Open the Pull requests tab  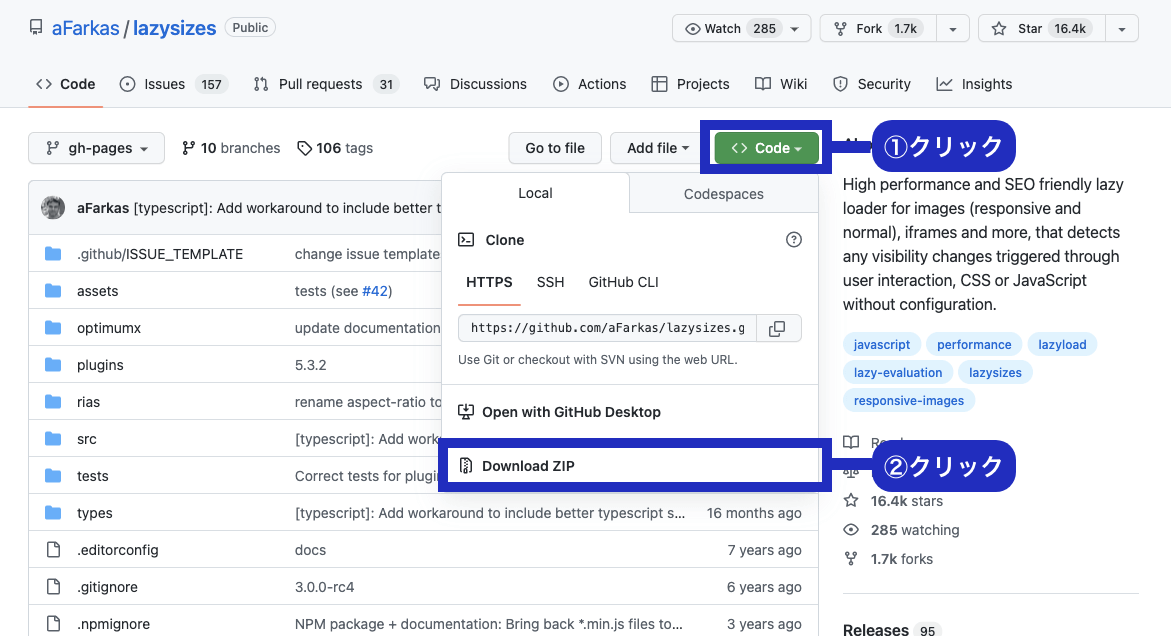327,84
